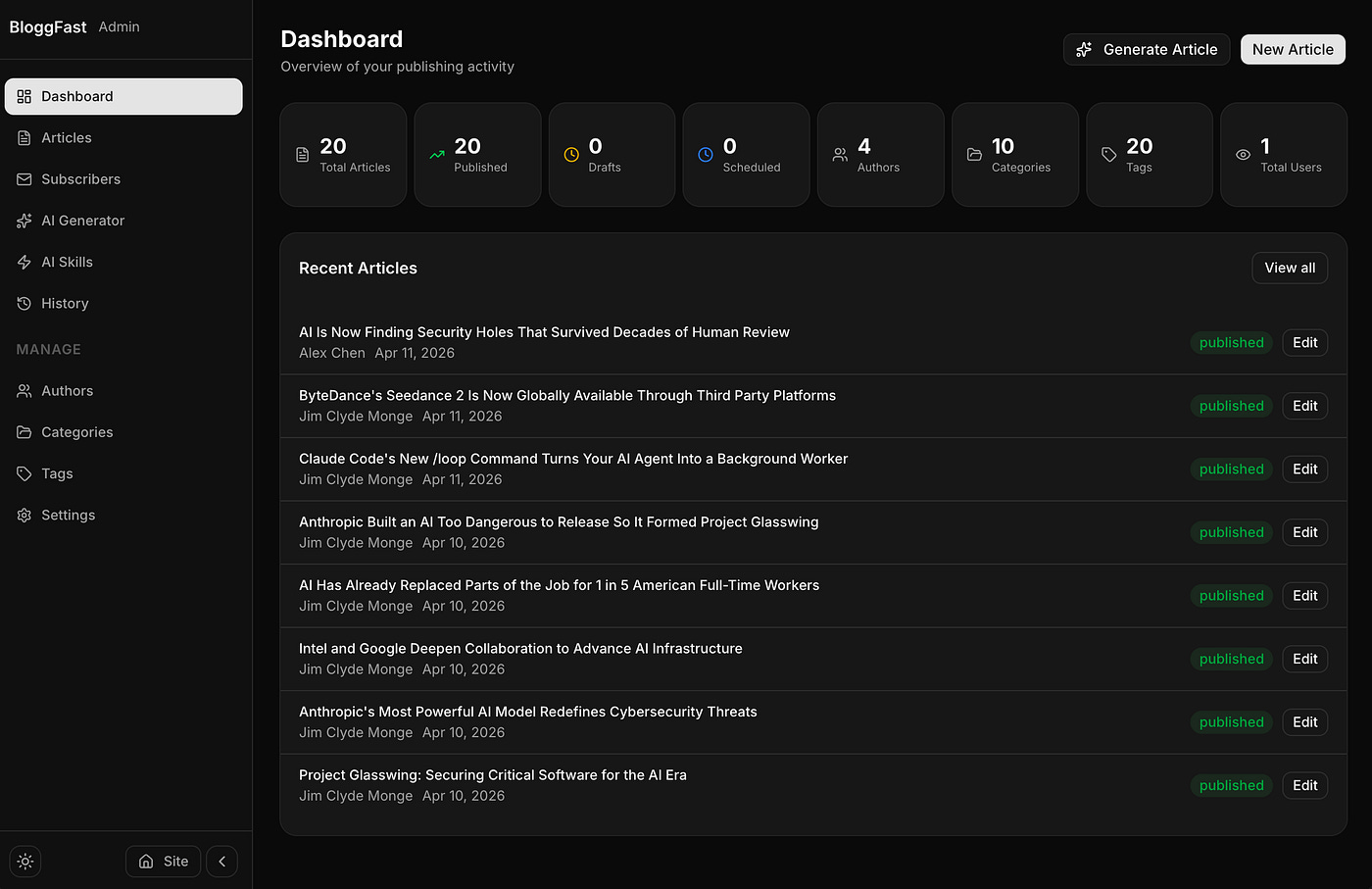
Task: Select the AI Skills sidebar icon
Action: pos(24,262)
